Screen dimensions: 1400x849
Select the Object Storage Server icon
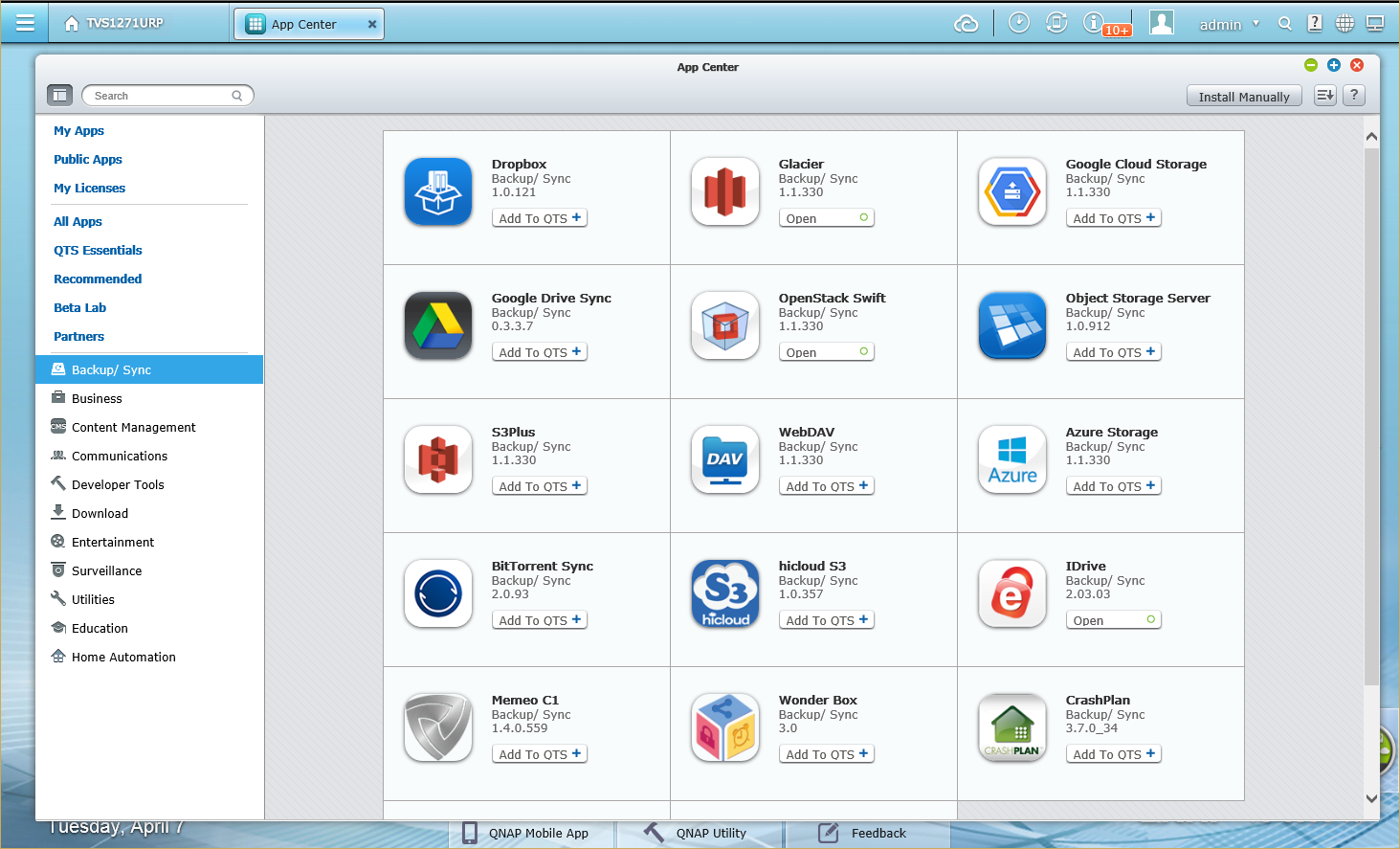tap(1012, 325)
